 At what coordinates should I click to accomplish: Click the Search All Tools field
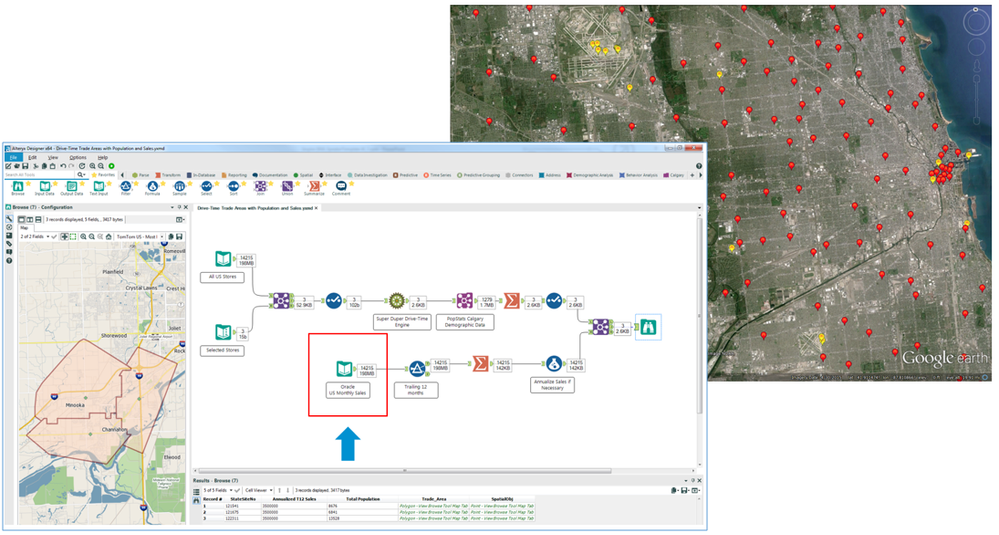40,175
